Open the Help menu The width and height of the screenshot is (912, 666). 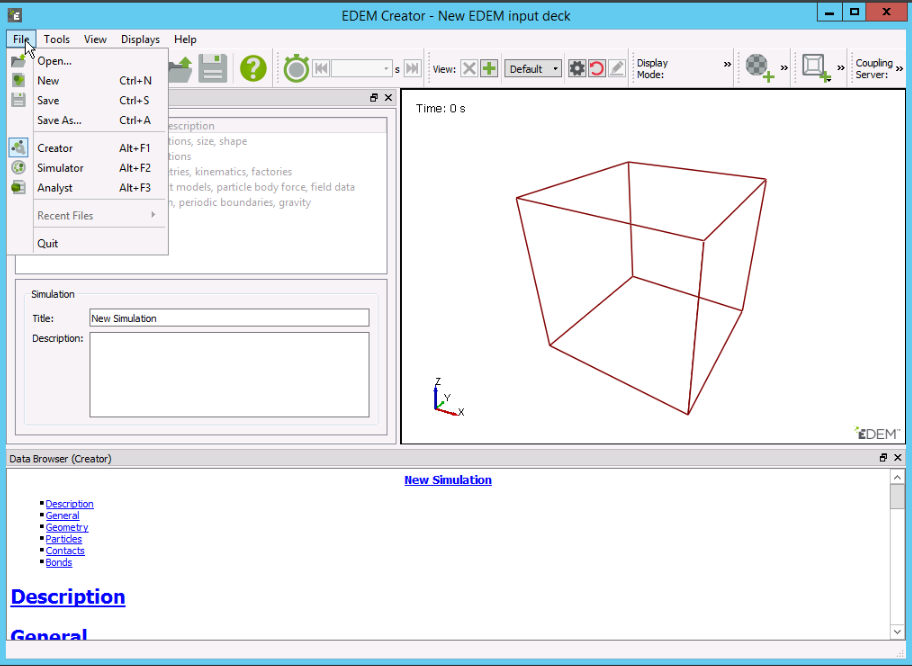click(185, 39)
